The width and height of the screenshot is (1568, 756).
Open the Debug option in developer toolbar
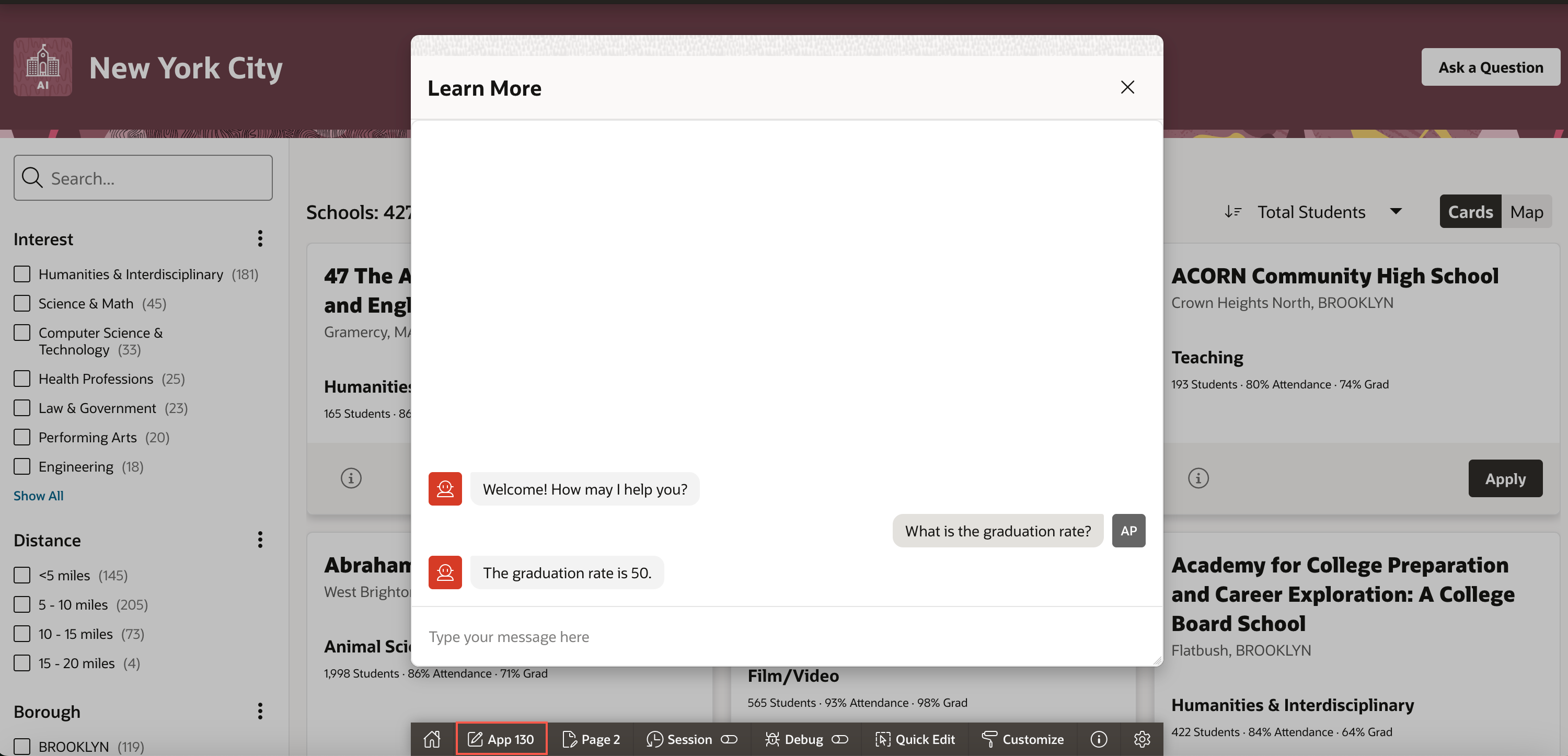(x=794, y=739)
